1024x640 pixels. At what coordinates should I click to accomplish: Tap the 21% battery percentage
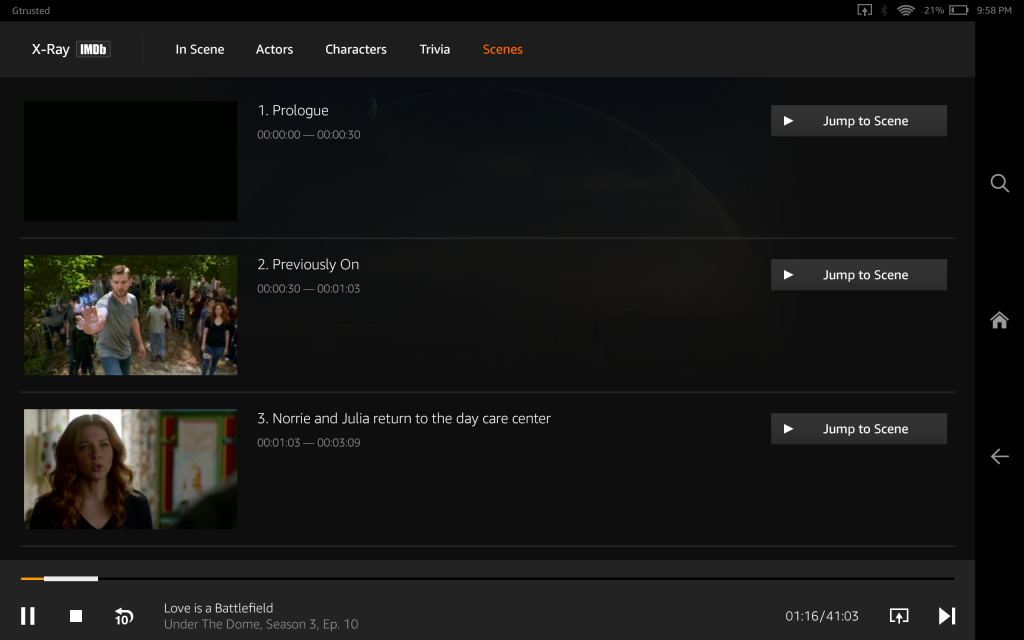point(934,10)
